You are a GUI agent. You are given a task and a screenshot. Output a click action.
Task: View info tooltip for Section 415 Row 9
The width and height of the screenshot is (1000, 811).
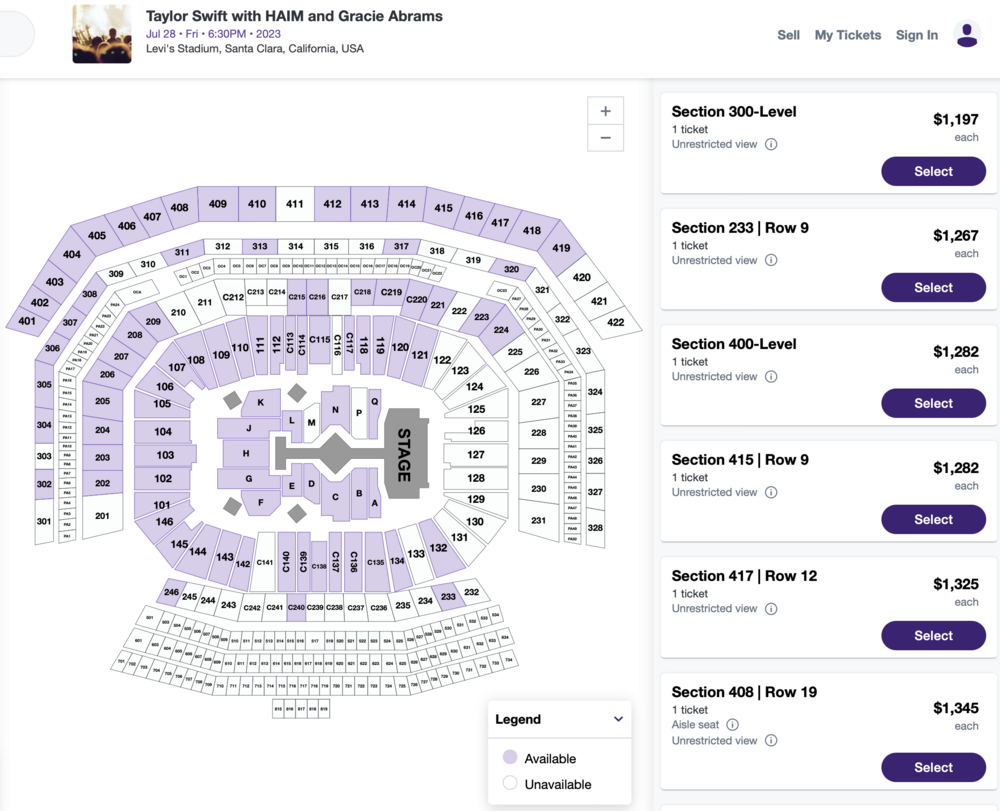[x=770, y=492]
